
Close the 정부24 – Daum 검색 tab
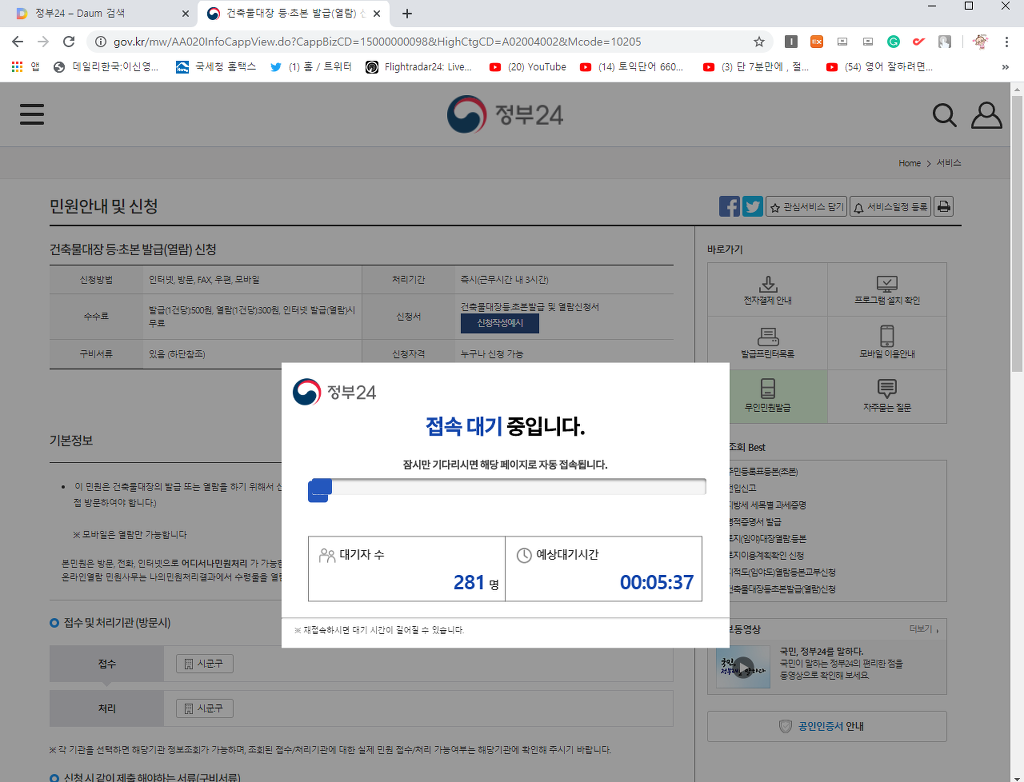(185, 14)
